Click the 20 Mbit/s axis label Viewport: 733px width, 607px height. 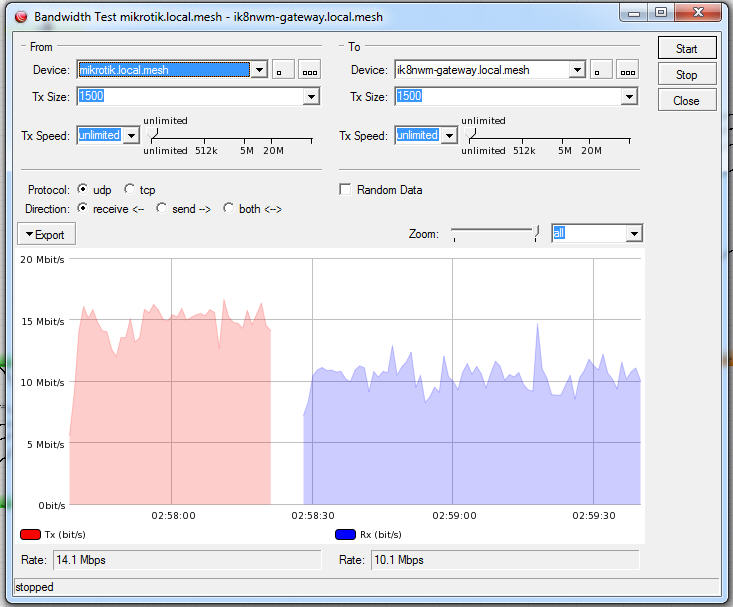pos(42,260)
